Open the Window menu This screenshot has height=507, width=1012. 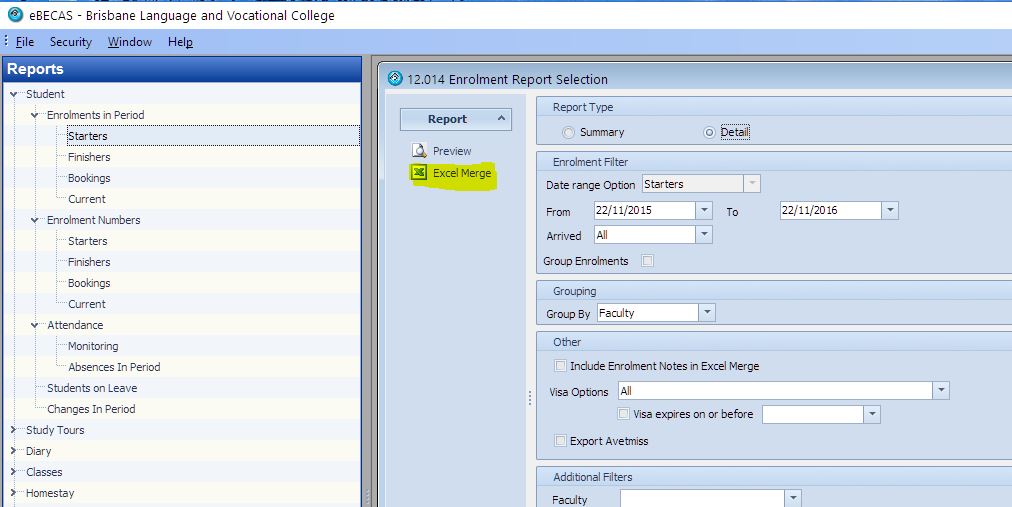click(130, 42)
